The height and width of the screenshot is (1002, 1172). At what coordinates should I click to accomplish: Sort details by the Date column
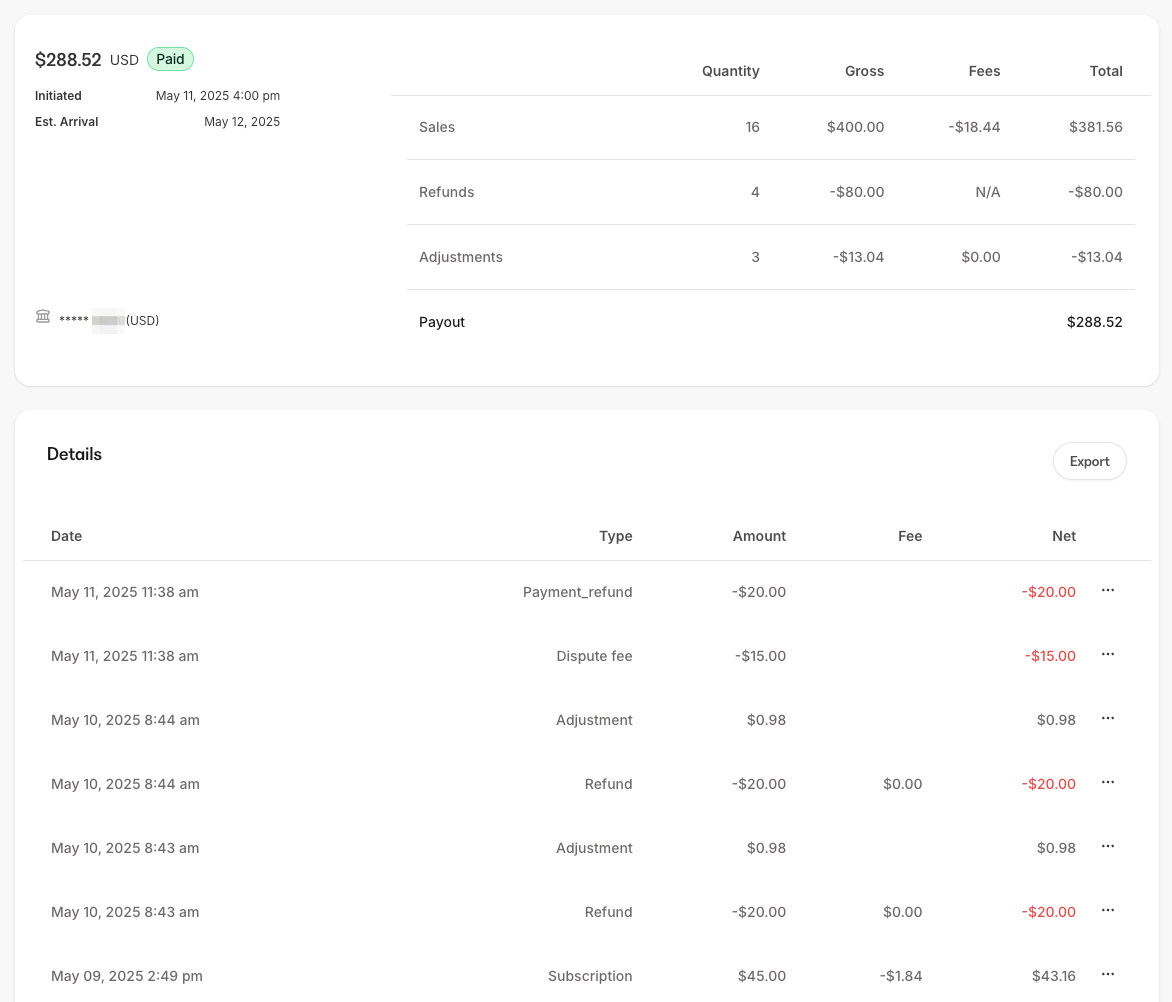point(66,536)
